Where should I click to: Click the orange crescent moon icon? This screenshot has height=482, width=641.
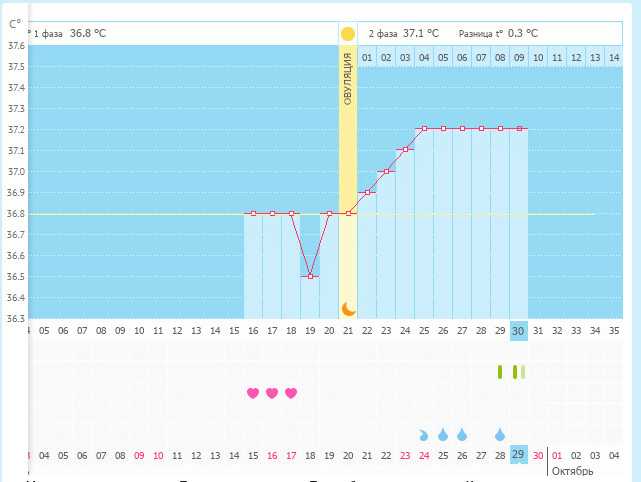click(348, 309)
